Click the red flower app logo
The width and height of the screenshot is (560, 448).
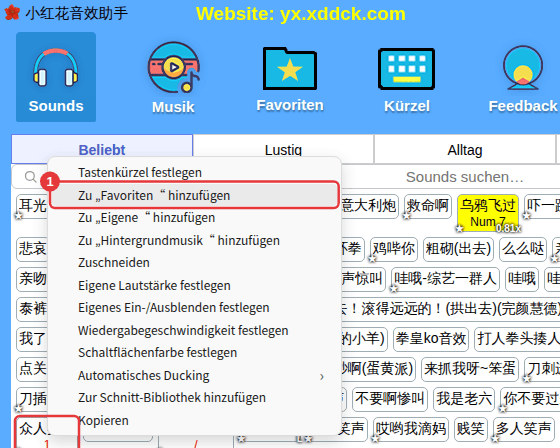coord(12,13)
